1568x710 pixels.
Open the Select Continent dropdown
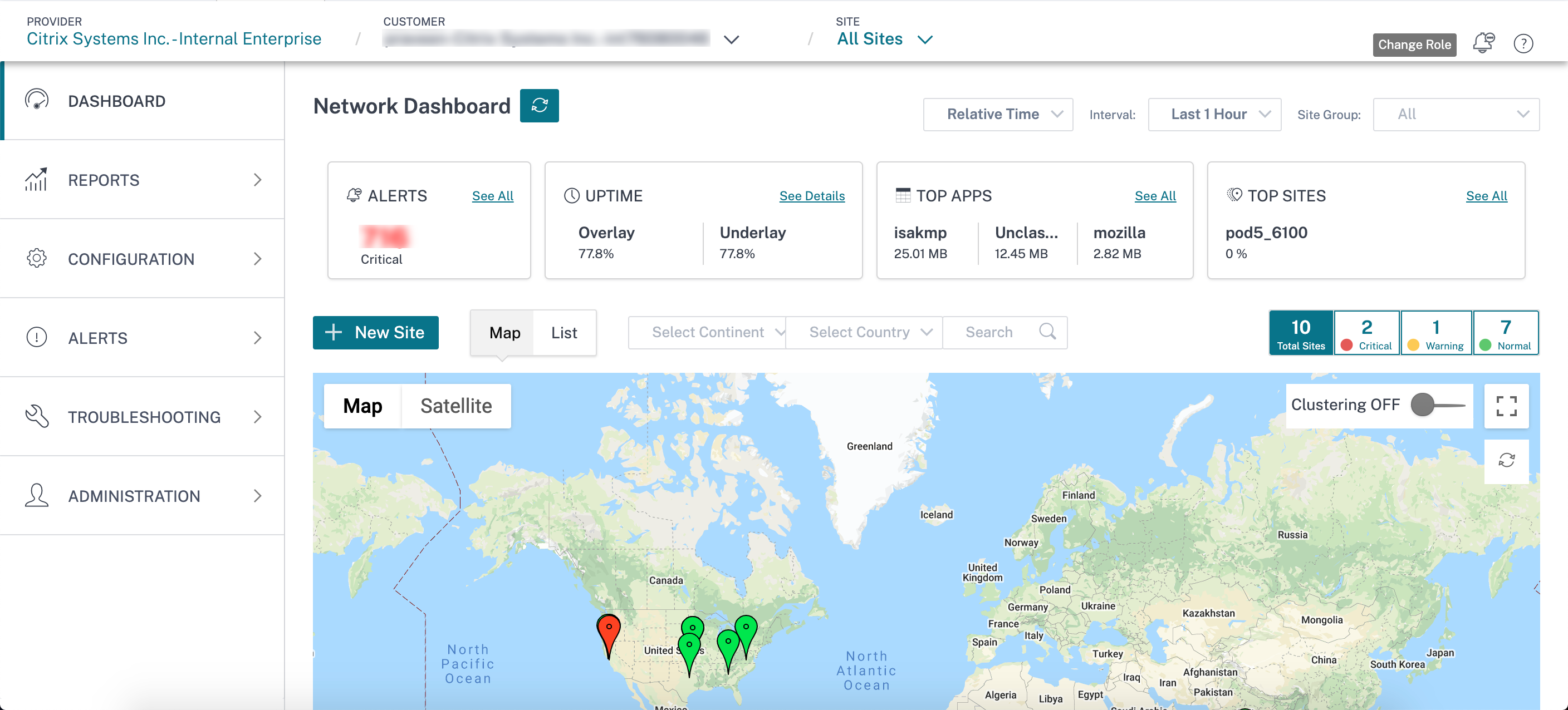pos(707,332)
